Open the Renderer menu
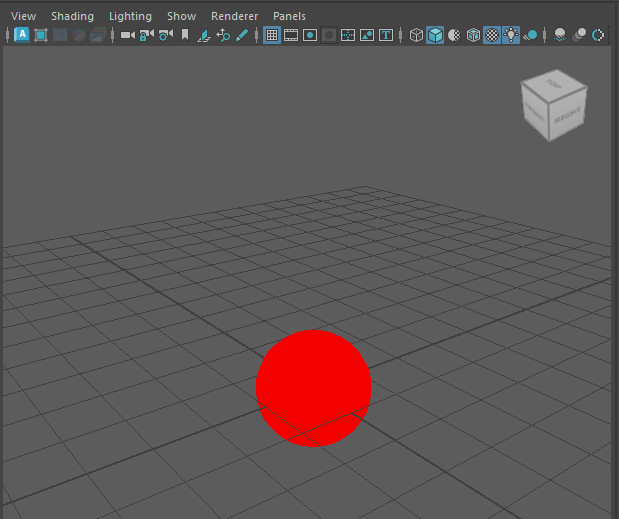Image resolution: width=619 pixels, height=519 pixels. 234,16
